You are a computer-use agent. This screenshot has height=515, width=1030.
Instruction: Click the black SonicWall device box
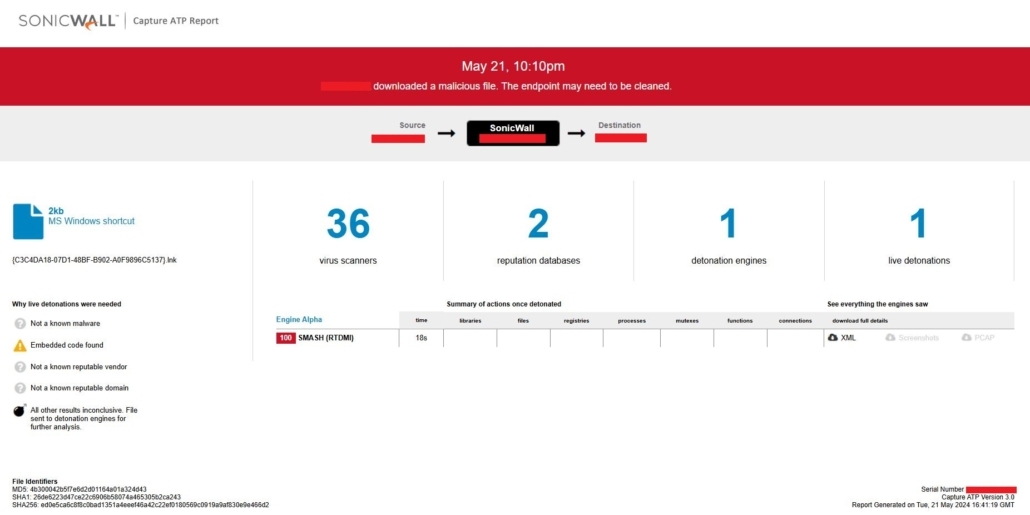(513, 133)
